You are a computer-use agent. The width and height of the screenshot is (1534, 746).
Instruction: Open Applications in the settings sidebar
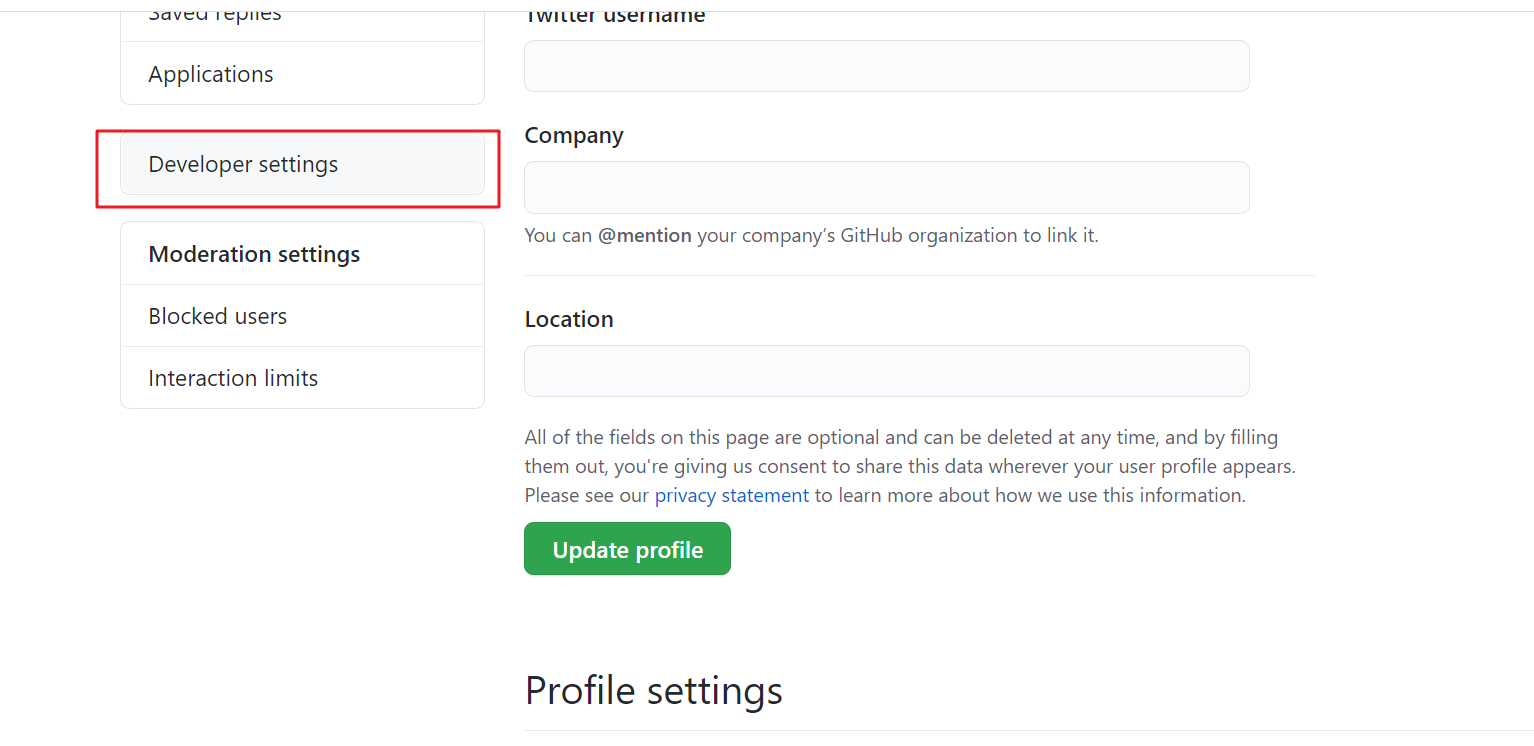[x=302, y=74]
